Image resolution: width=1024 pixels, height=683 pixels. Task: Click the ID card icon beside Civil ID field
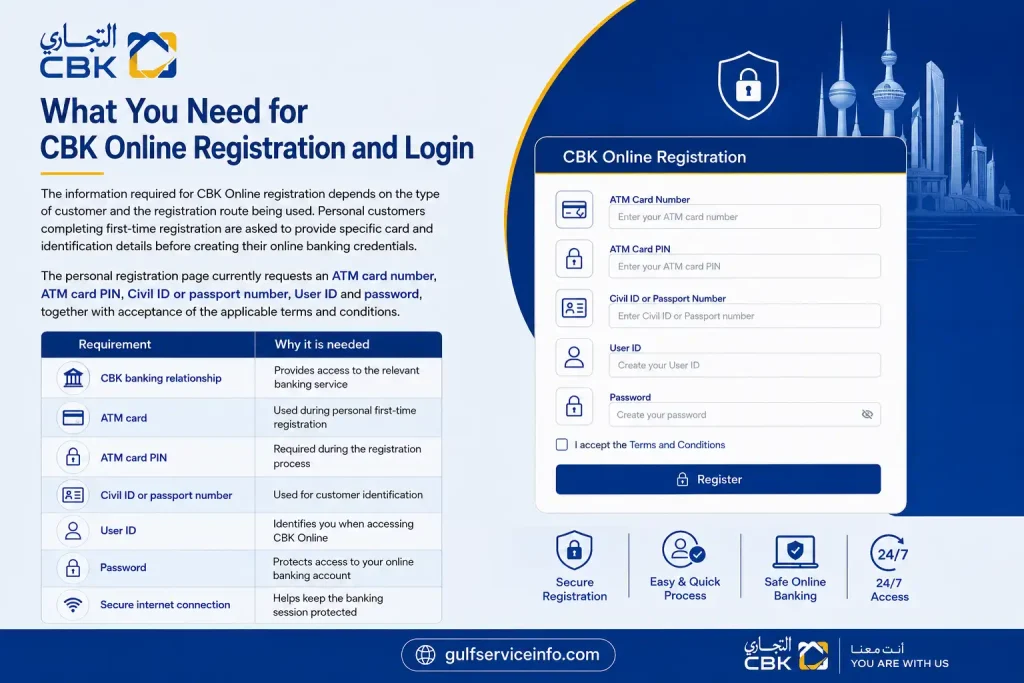click(574, 308)
